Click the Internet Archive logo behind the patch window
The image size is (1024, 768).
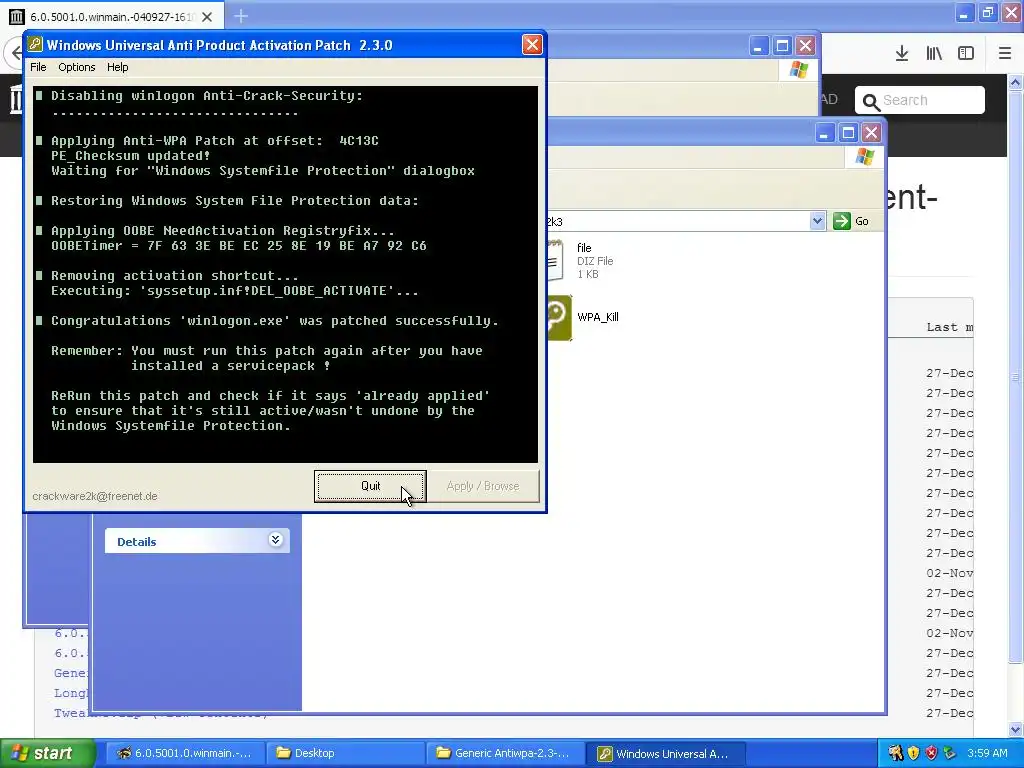(x=16, y=100)
